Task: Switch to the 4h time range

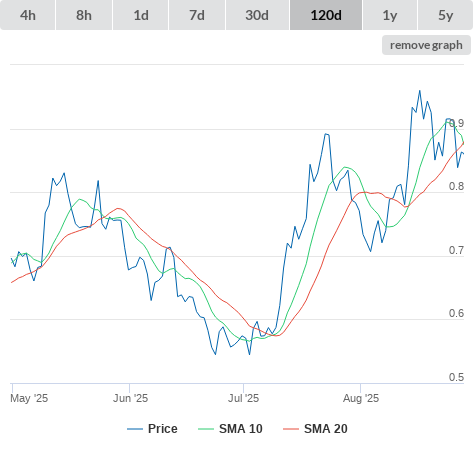Action: click(28, 15)
